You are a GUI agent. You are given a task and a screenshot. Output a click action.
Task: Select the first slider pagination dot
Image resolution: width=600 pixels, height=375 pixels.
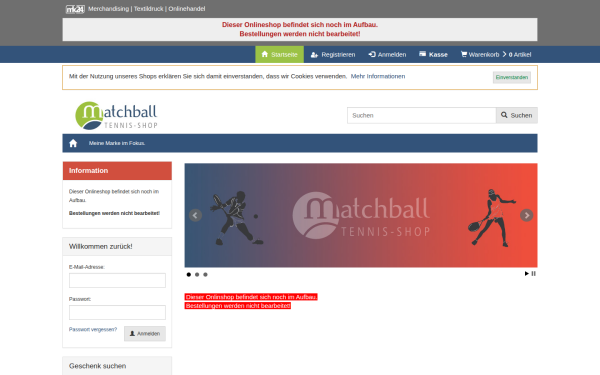189,274
